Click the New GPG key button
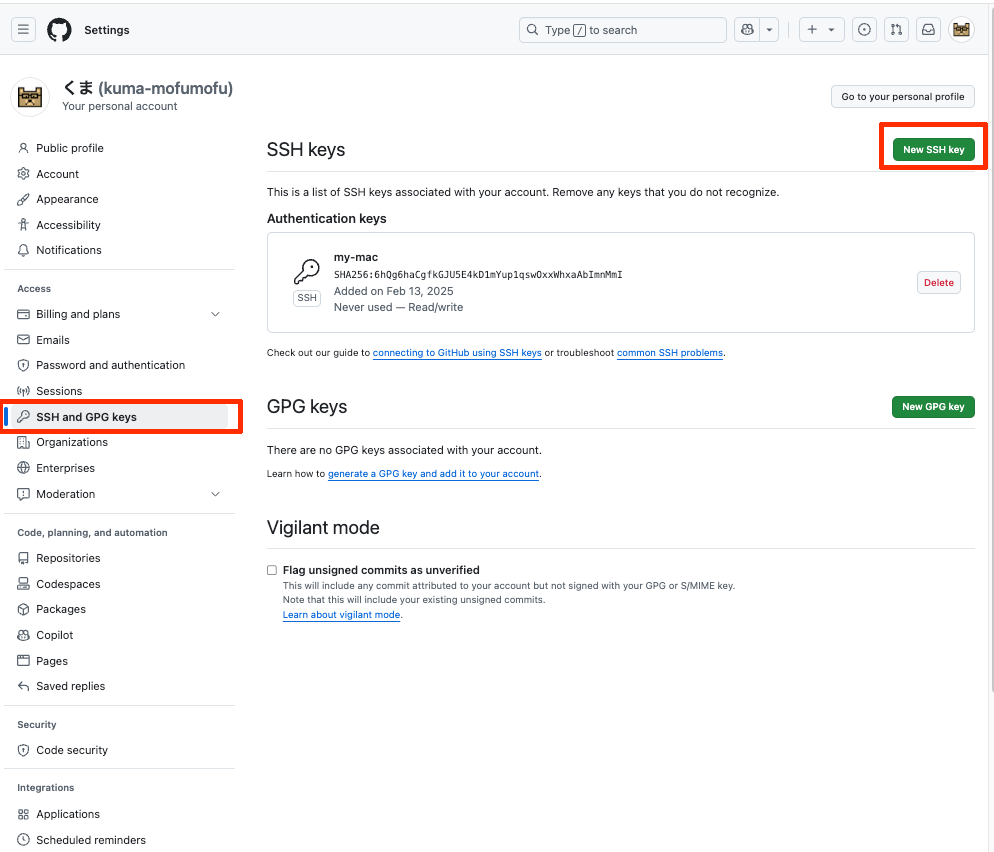The width and height of the screenshot is (994, 852). (933, 407)
